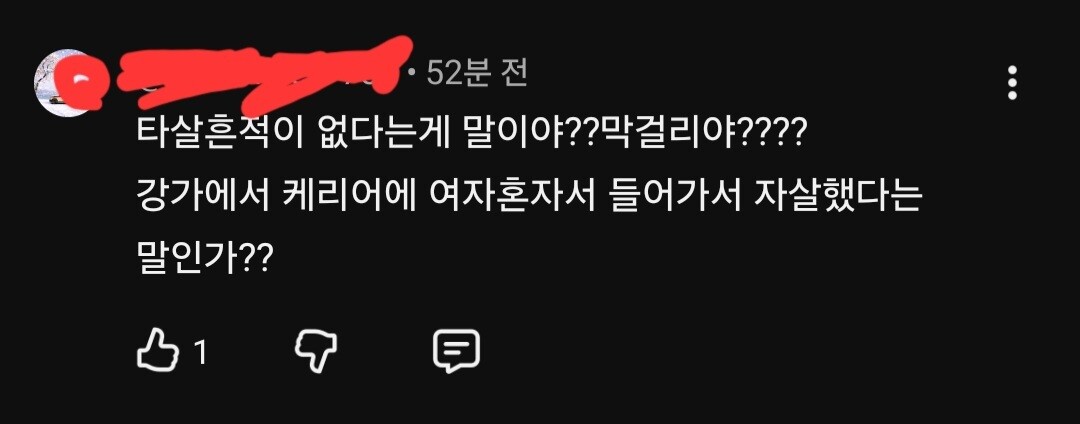This screenshot has width=1080, height=424.
Task: Open the three-dot comment options menu
Action: click(x=1012, y=84)
